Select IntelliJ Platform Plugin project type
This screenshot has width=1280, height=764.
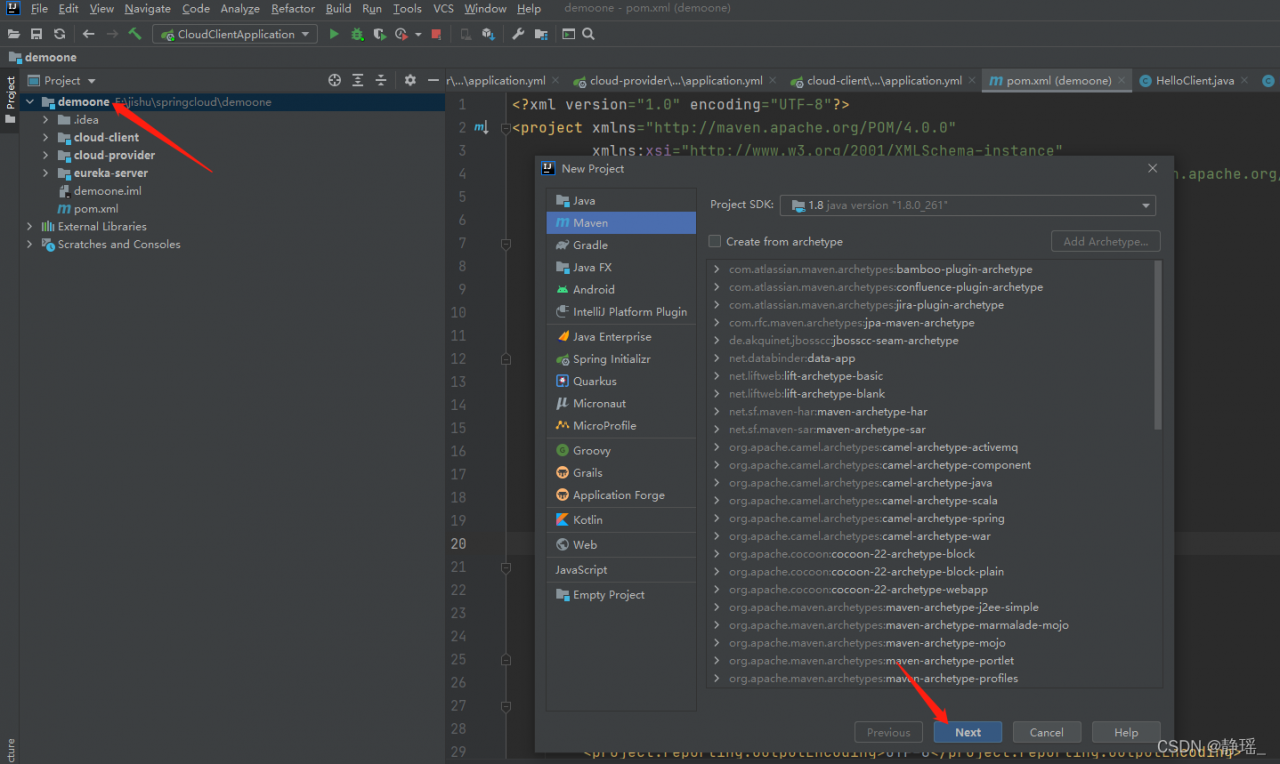[x=621, y=312]
